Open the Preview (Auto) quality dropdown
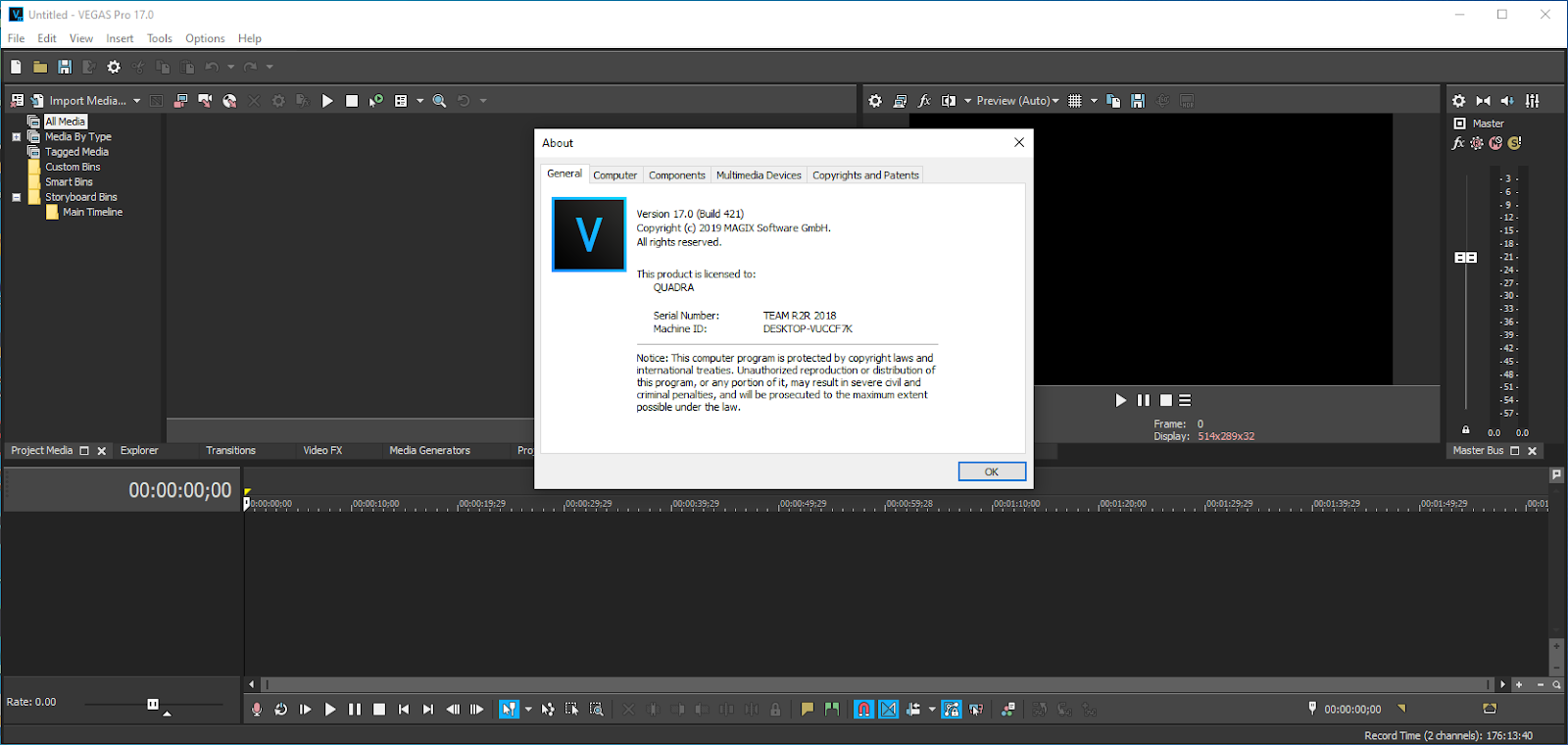This screenshot has width=1568, height=745. click(x=1018, y=101)
